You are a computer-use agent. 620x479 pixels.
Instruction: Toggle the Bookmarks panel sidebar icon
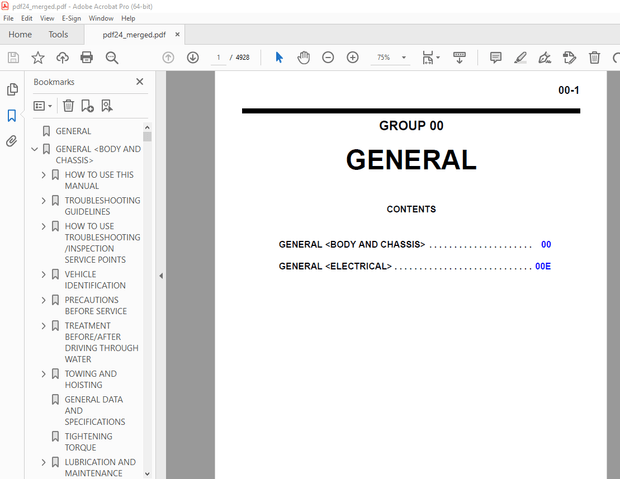coord(12,115)
